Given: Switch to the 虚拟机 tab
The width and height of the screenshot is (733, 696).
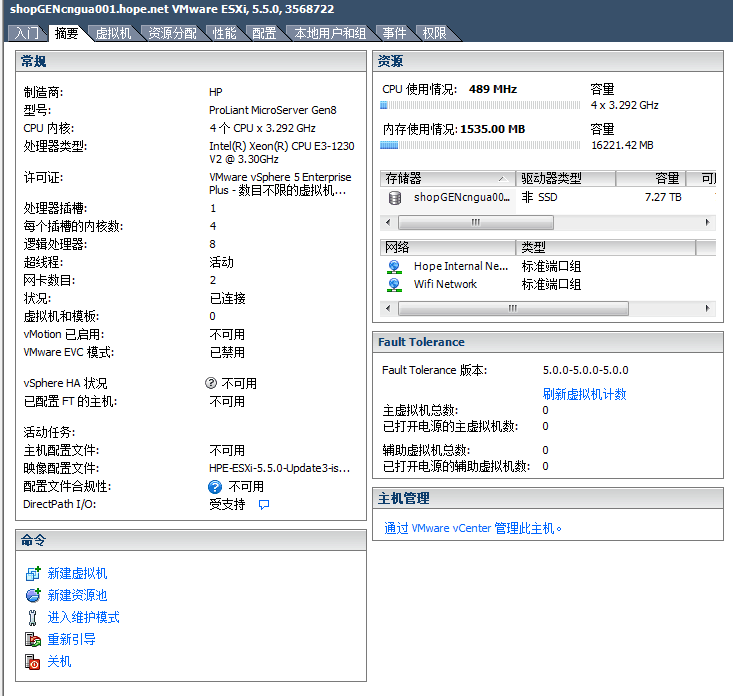Looking at the screenshot, I should [x=113, y=33].
